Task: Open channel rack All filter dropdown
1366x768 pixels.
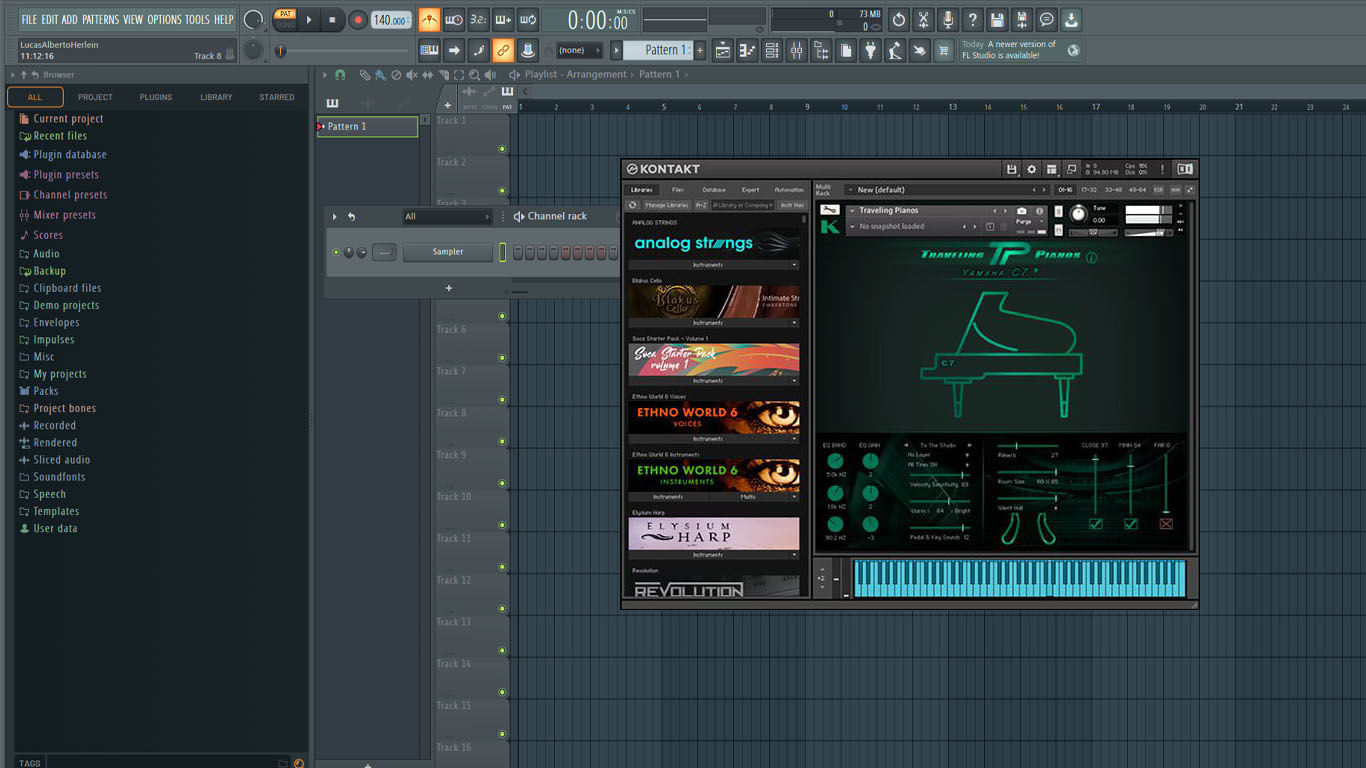Action: [447, 216]
